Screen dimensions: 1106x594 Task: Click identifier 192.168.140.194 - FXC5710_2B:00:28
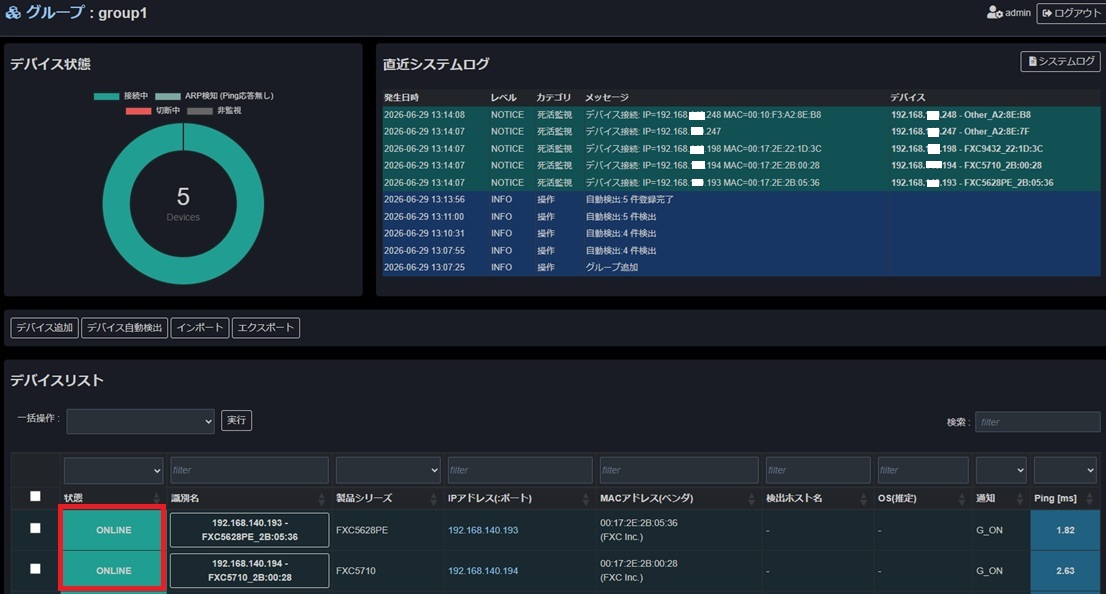250,570
